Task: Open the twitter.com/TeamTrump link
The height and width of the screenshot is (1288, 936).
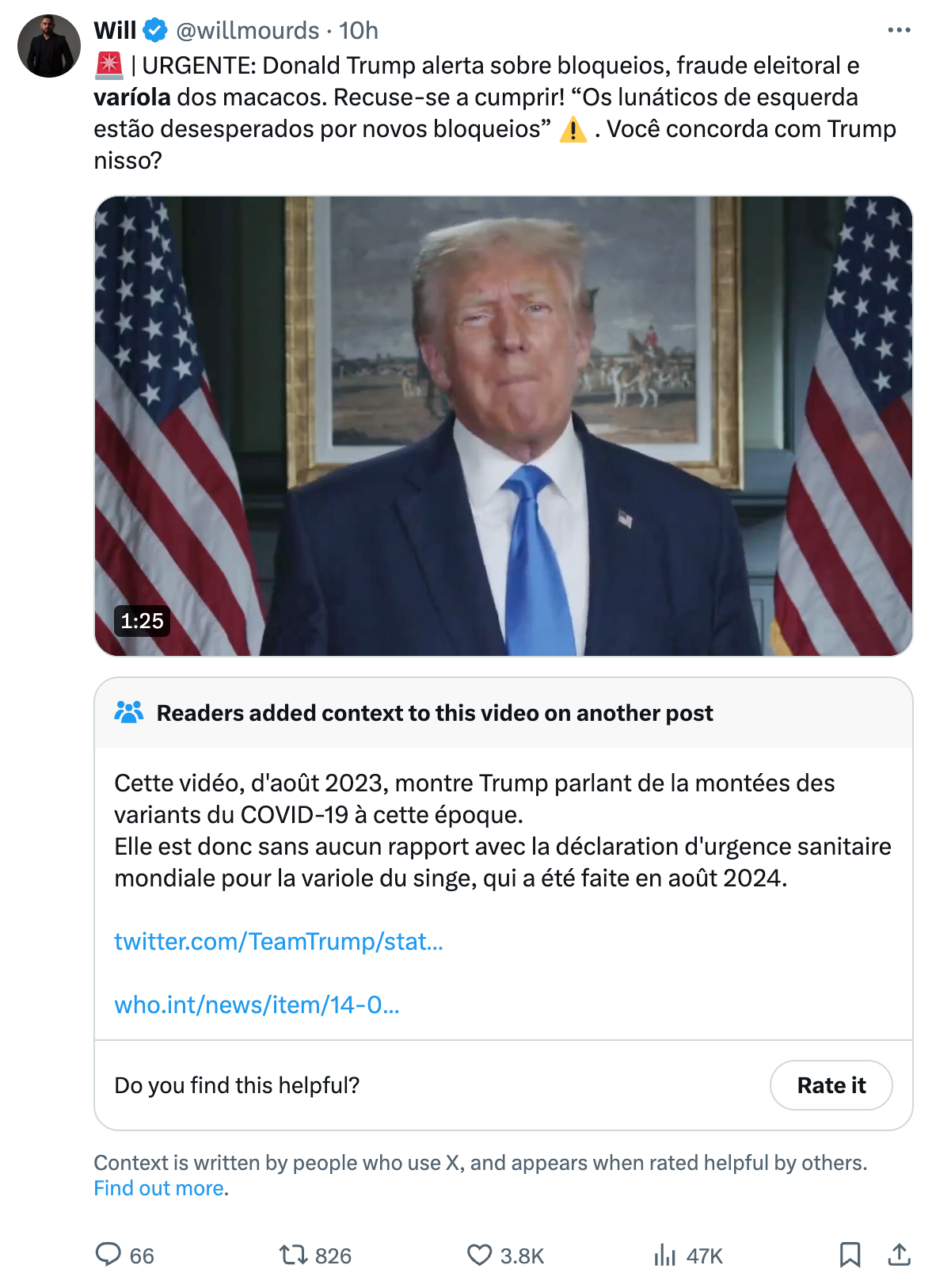Action: [279, 941]
